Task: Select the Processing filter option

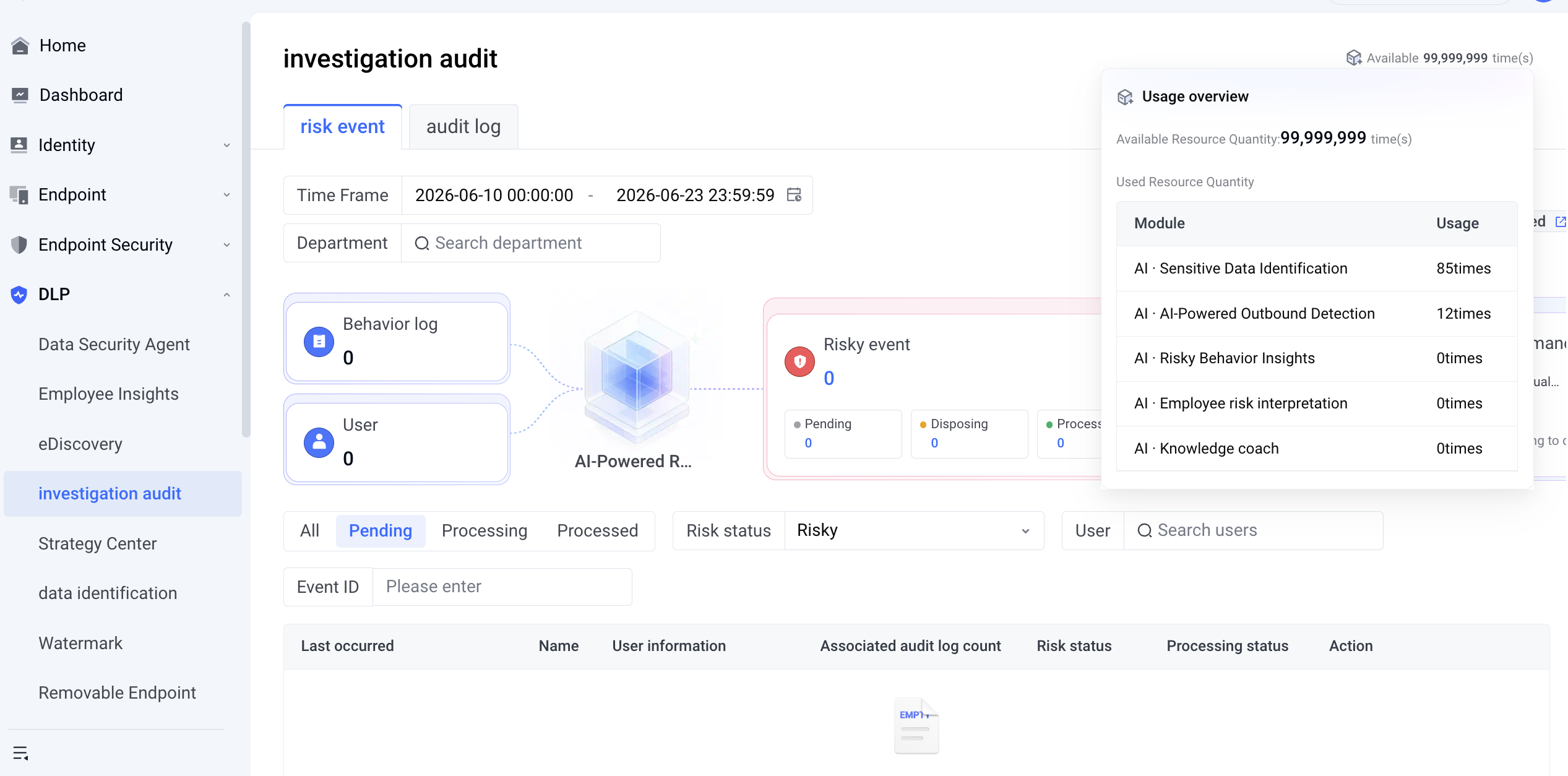Action: (485, 531)
